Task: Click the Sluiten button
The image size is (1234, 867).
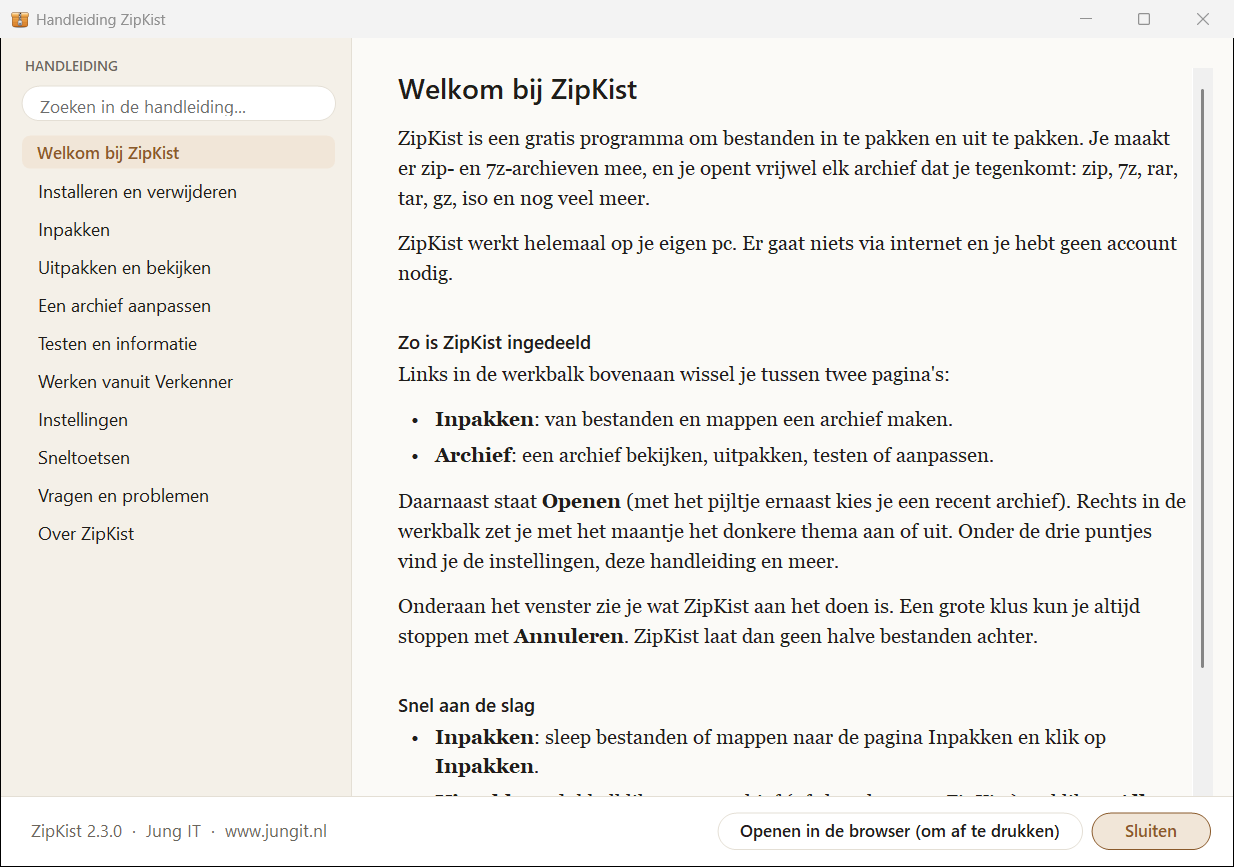Action: coord(1151,831)
